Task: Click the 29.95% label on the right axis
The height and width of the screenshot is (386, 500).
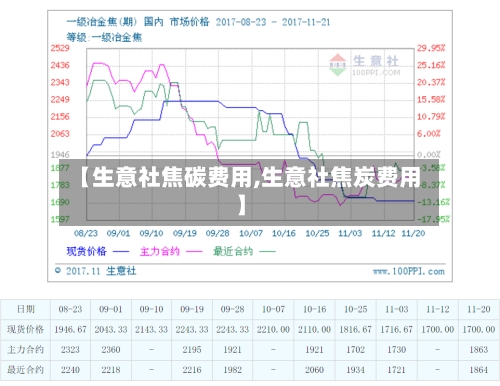Action: (x=431, y=48)
